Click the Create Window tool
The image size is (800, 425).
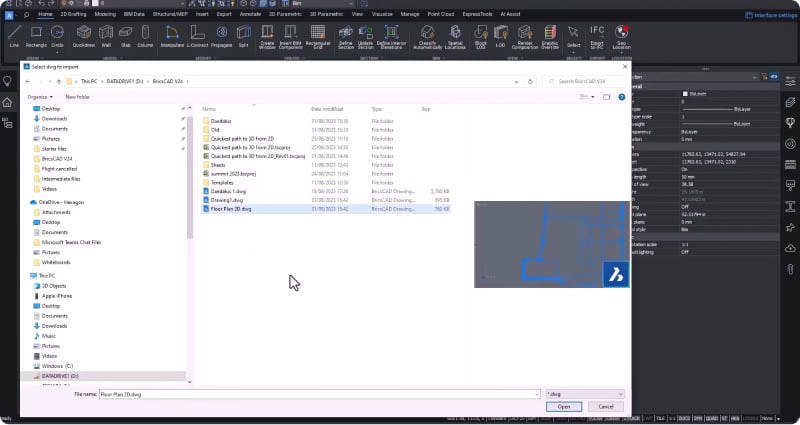(267, 37)
